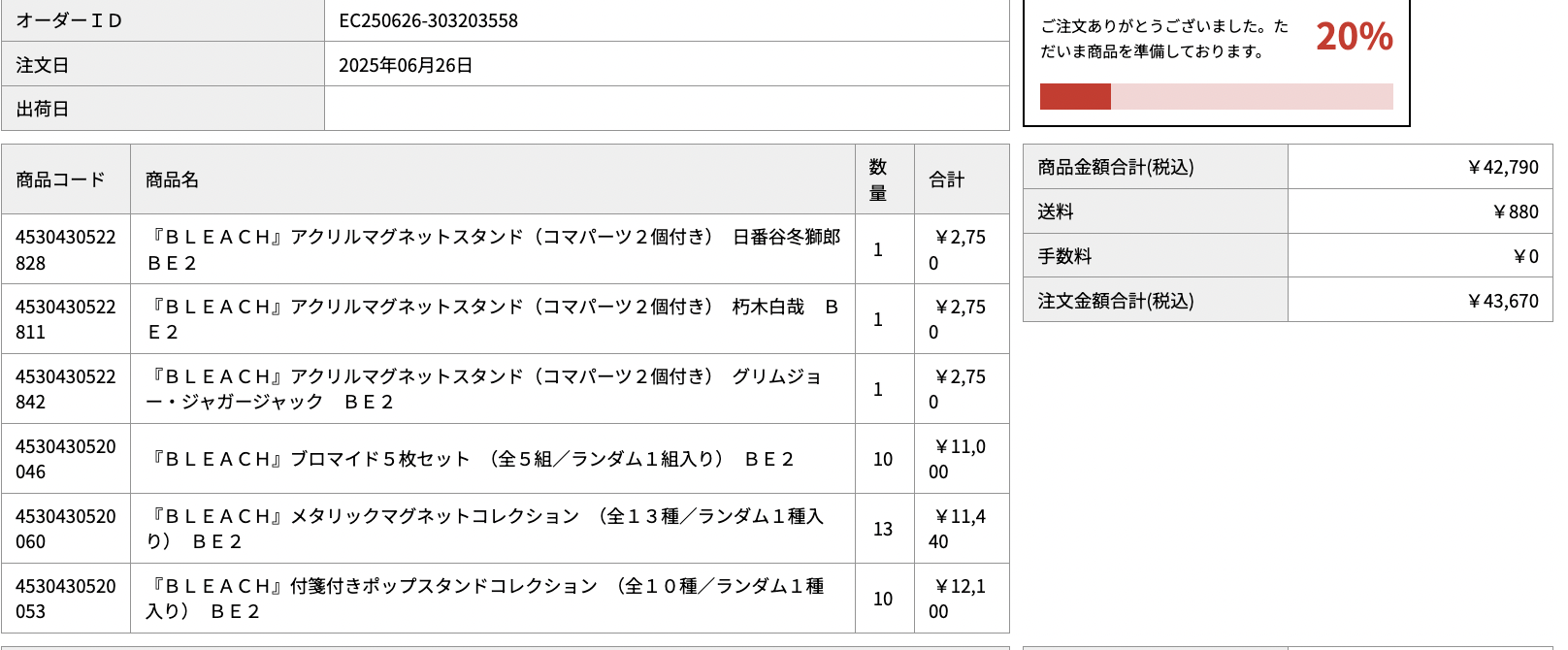
Task: Click the 合計 column header
Action: pyautogui.click(x=946, y=179)
